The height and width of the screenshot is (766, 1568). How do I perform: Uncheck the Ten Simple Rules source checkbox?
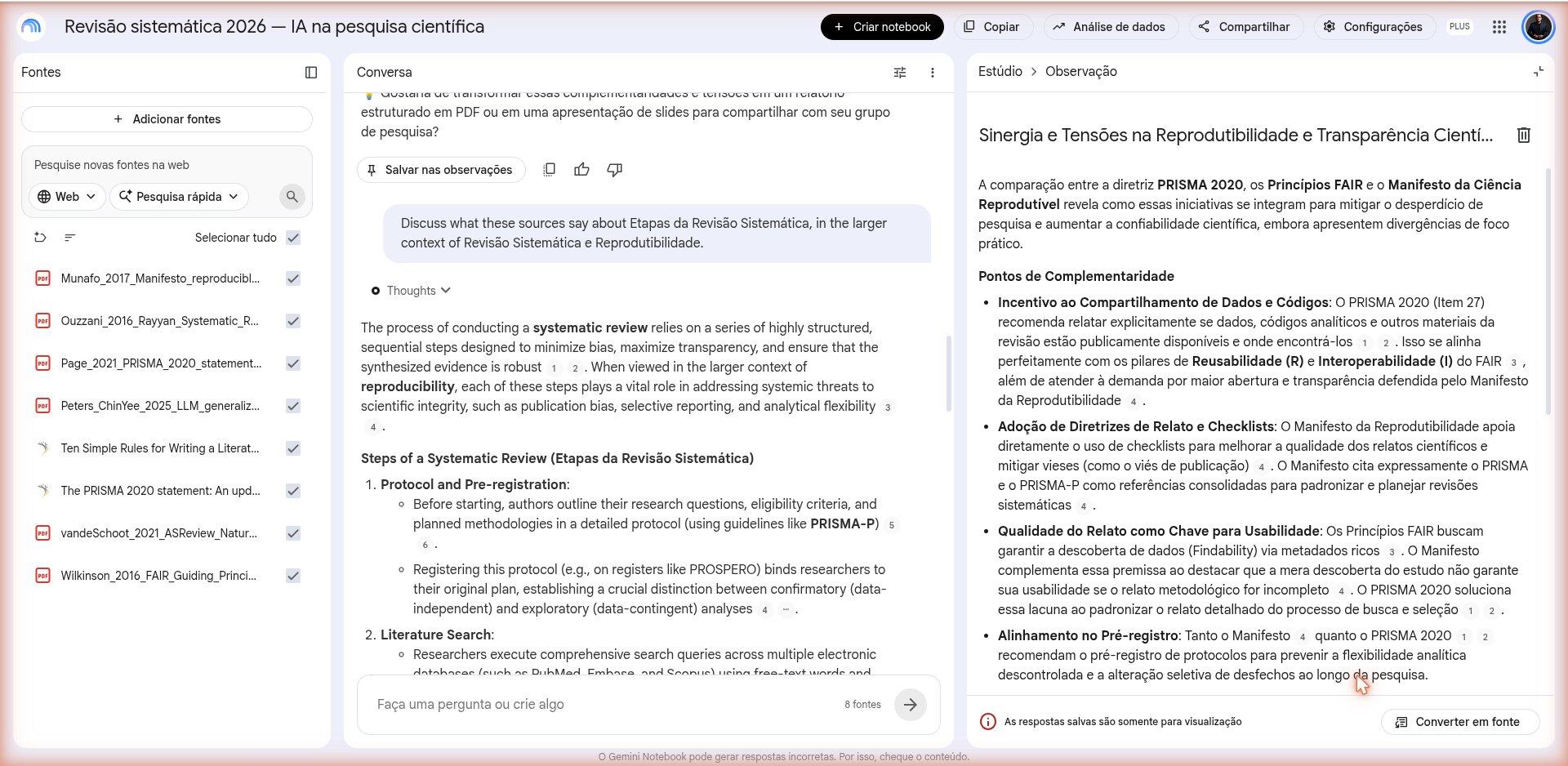(293, 448)
